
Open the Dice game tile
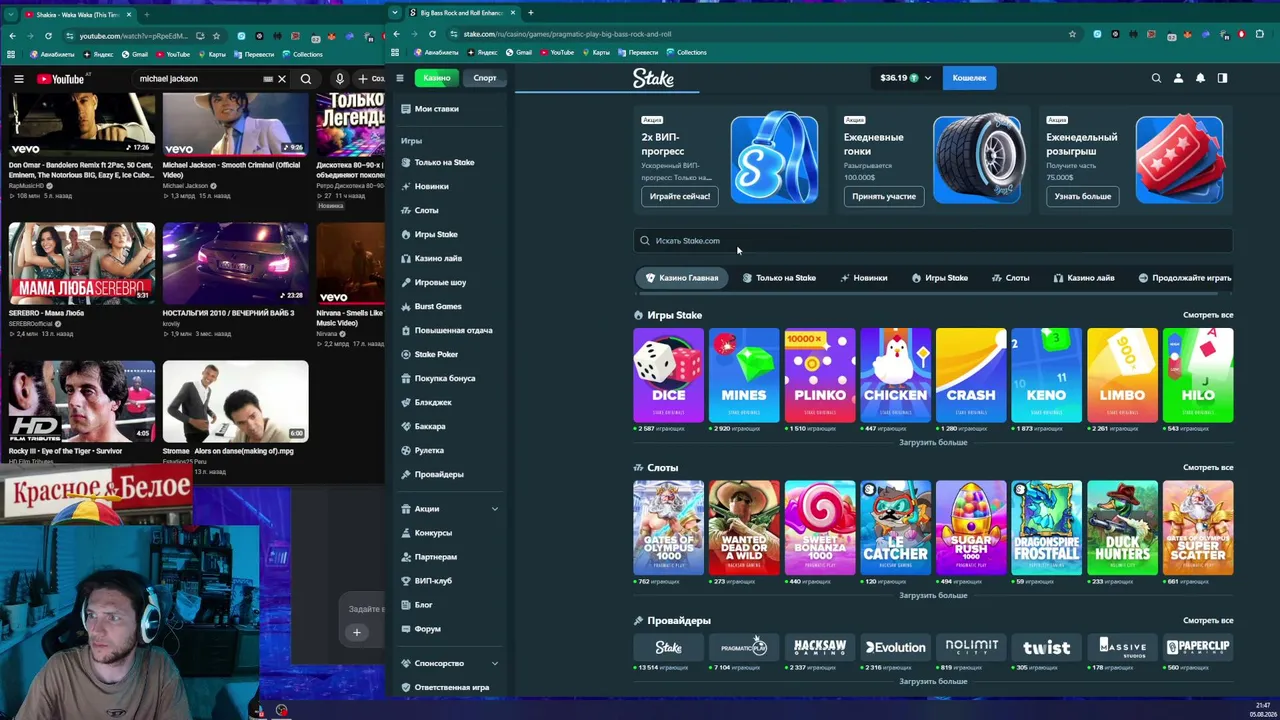pyautogui.click(x=668, y=375)
